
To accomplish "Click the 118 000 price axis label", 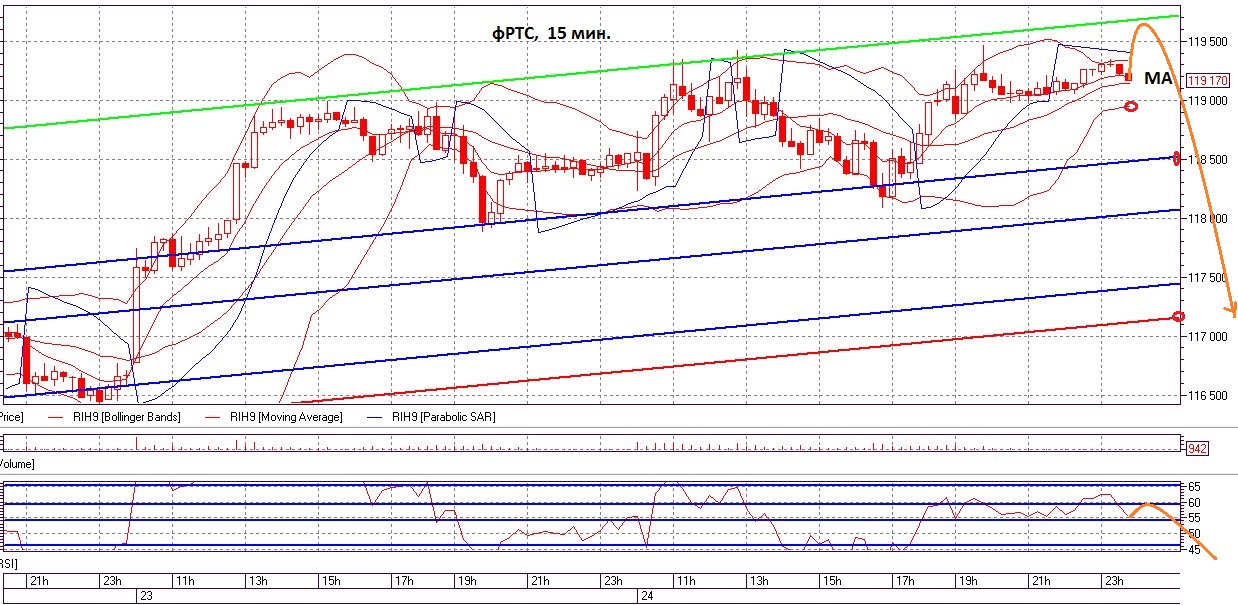I will coord(1207,219).
